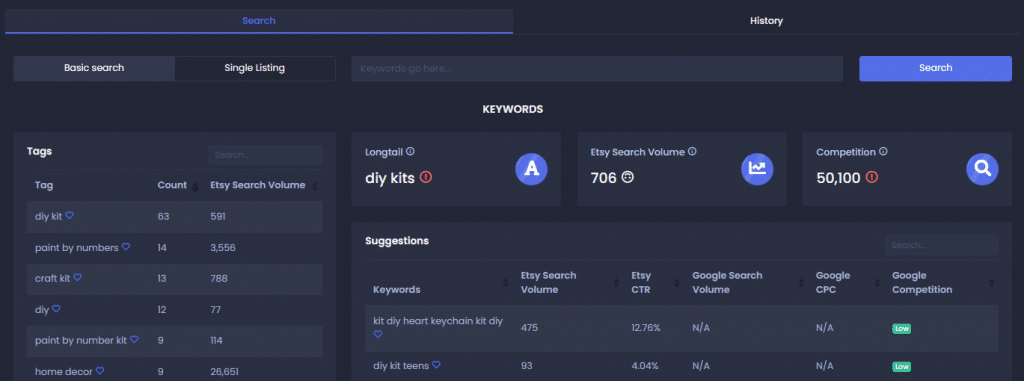The height and width of the screenshot is (381, 1024).
Task: Click the 'Keywords go here...' input field
Action: pos(597,69)
